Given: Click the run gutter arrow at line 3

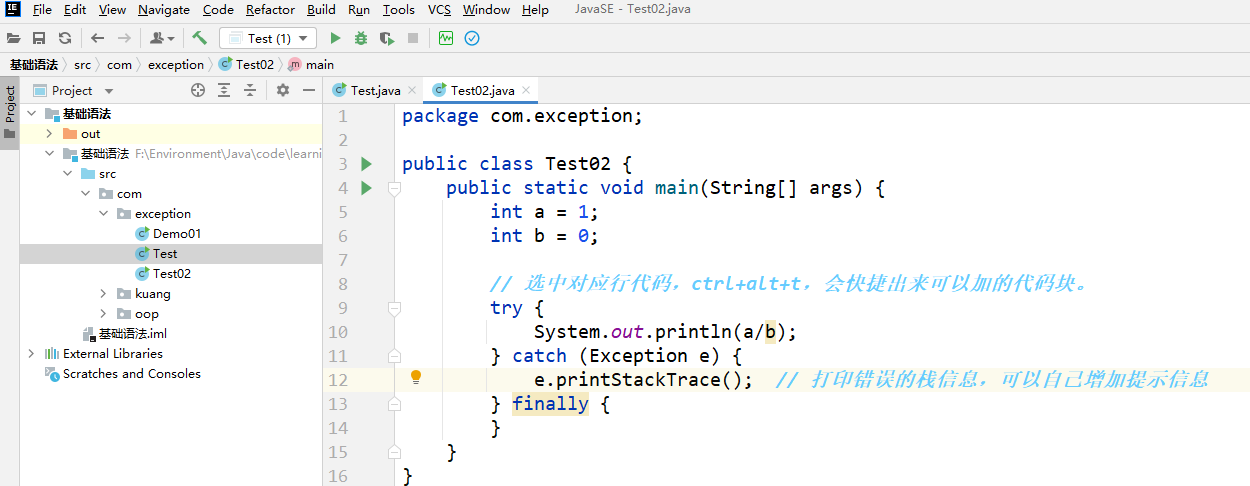Looking at the screenshot, I should [x=366, y=164].
